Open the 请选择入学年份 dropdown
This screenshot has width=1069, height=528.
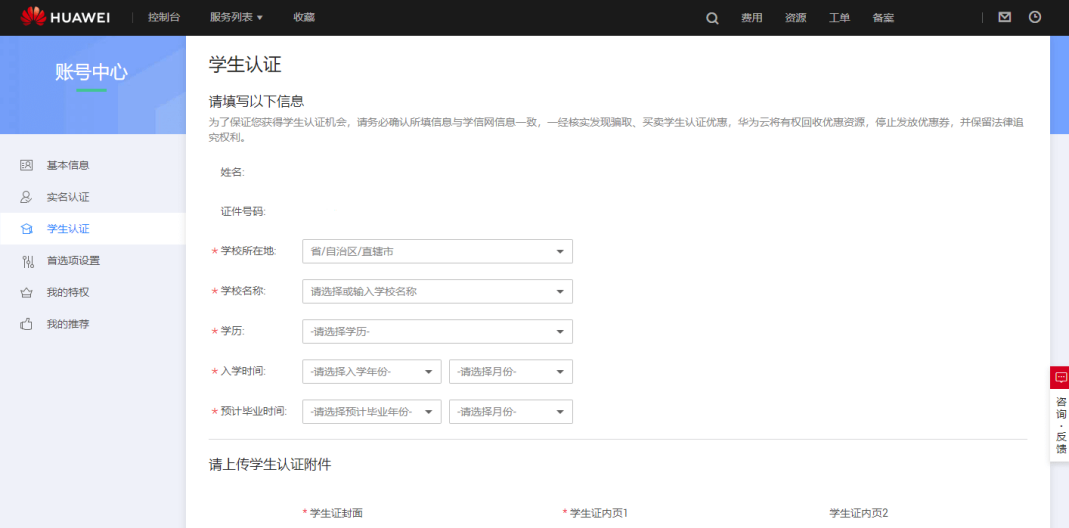click(372, 372)
